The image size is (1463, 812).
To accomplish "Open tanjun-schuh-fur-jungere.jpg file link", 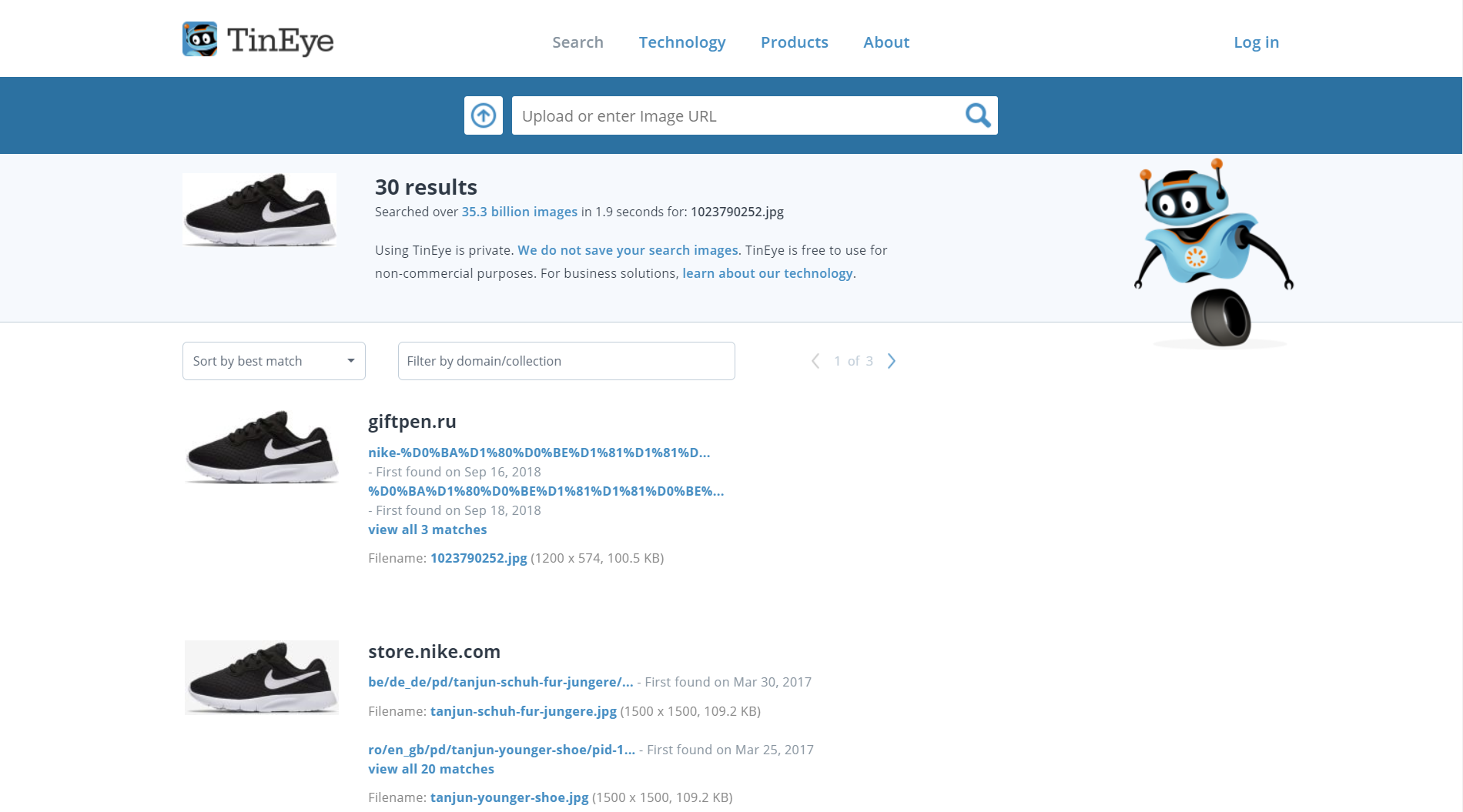I will (x=524, y=711).
